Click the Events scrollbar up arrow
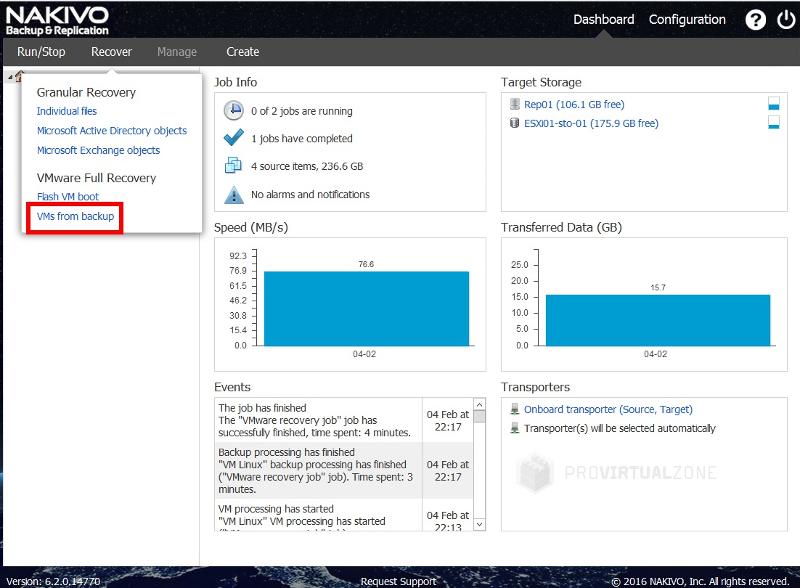Image resolution: width=800 pixels, height=588 pixels. pyautogui.click(x=479, y=404)
